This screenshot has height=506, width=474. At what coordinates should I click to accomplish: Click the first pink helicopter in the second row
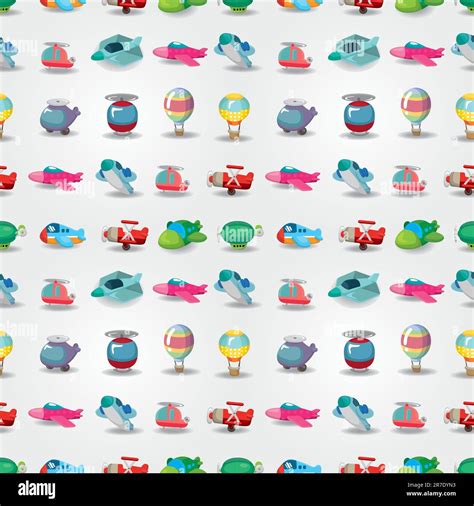click(58, 56)
